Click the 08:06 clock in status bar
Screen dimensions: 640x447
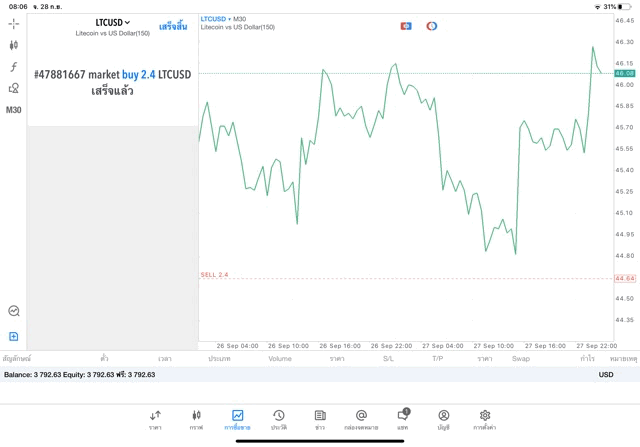pos(18,7)
